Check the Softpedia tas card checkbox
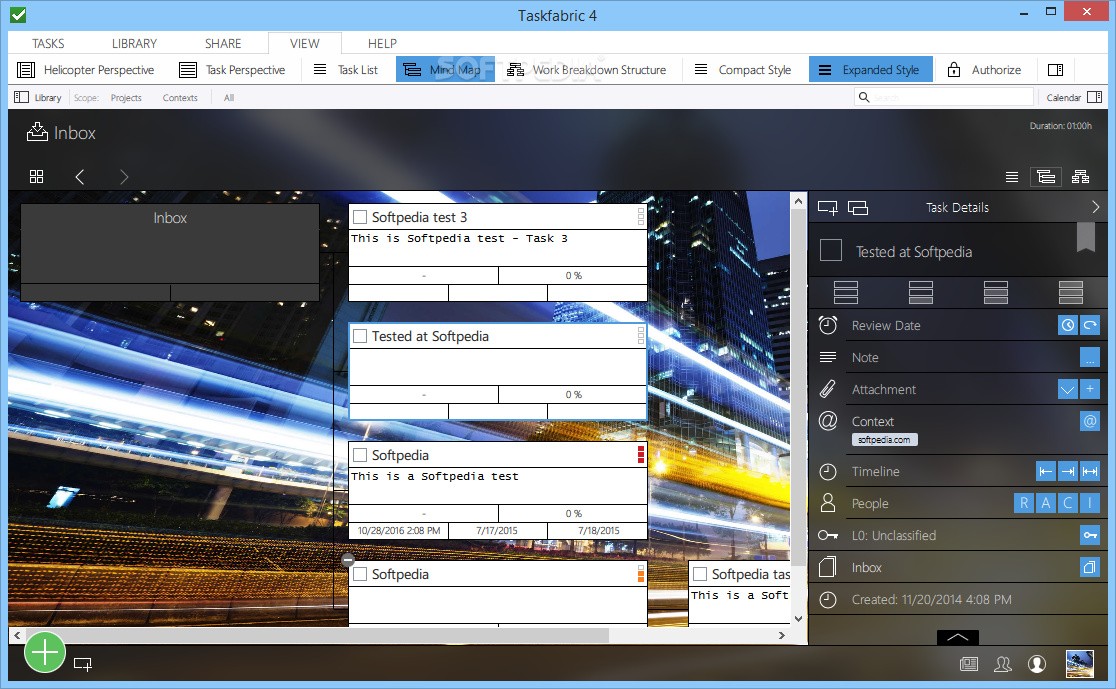 point(700,574)
